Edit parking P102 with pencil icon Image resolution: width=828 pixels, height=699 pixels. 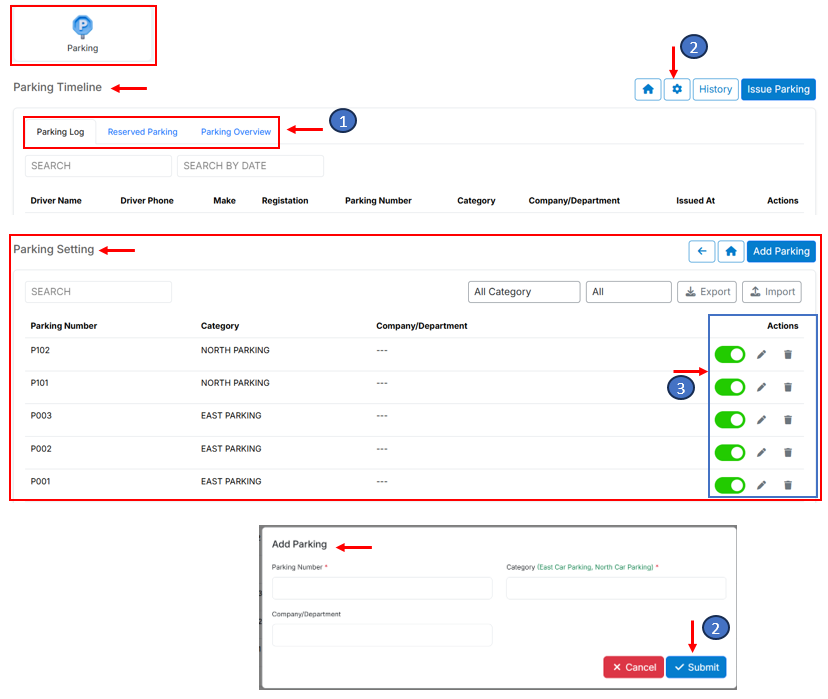tap(761, 355)
